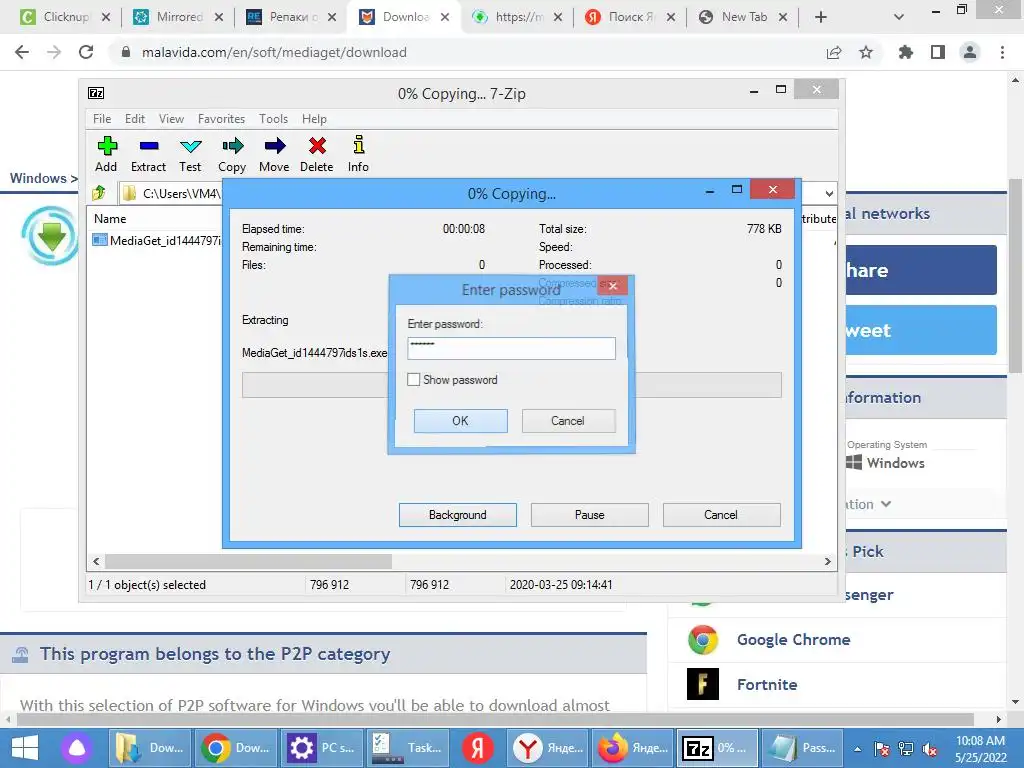Enable the Show password checkbox
Viewport: 1024px width, 768px height.
coord(413,379)
